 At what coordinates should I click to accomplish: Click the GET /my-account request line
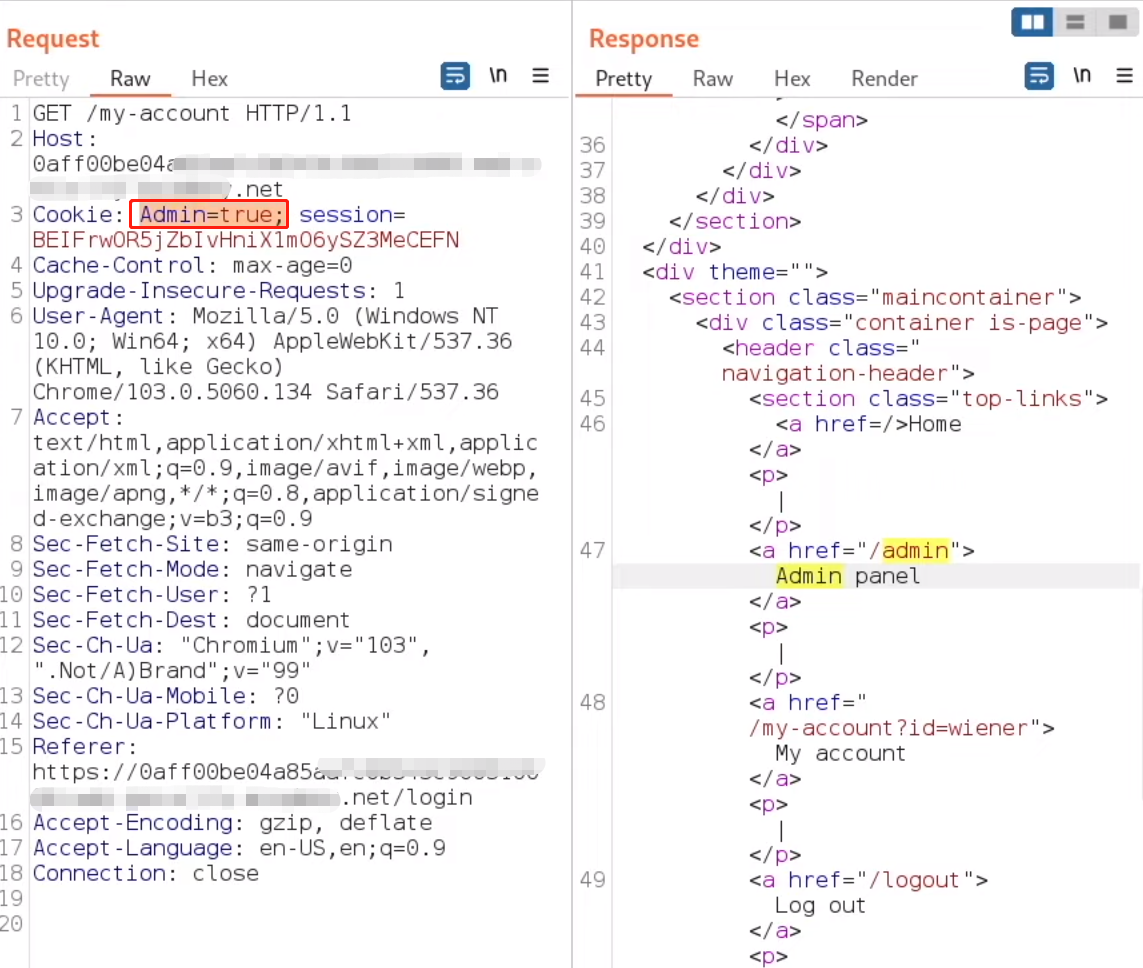tap(191, 113)
